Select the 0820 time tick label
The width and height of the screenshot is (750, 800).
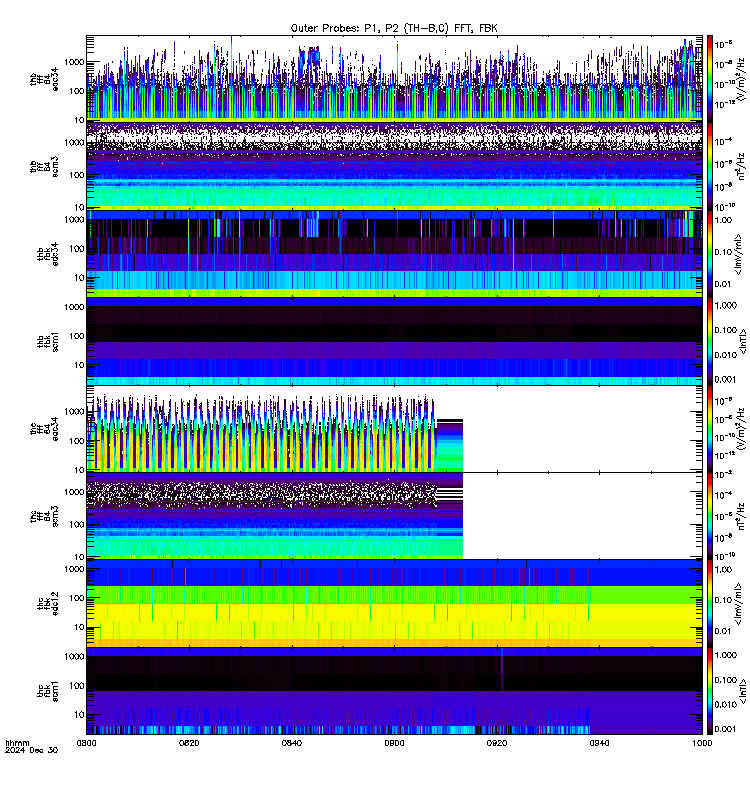189,743
